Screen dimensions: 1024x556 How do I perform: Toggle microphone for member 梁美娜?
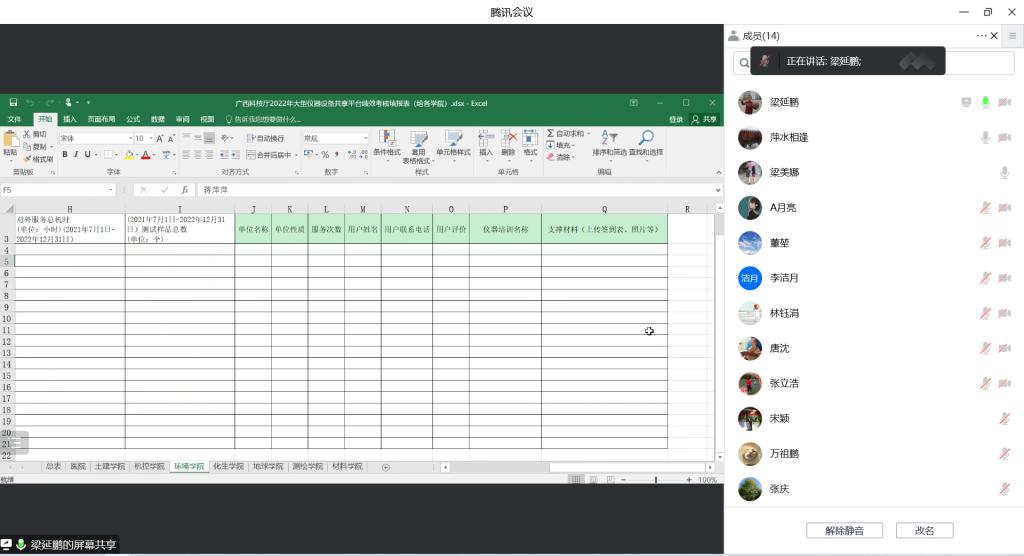[1004, 173]
